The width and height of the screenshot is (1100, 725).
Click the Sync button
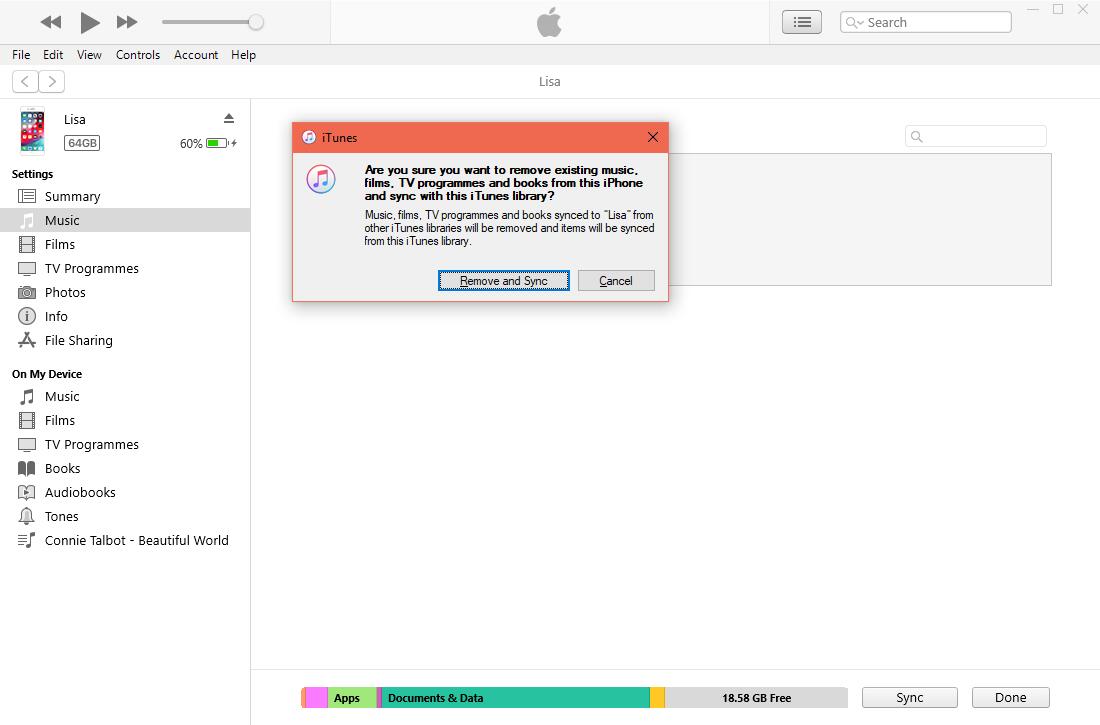click(910, 698)
